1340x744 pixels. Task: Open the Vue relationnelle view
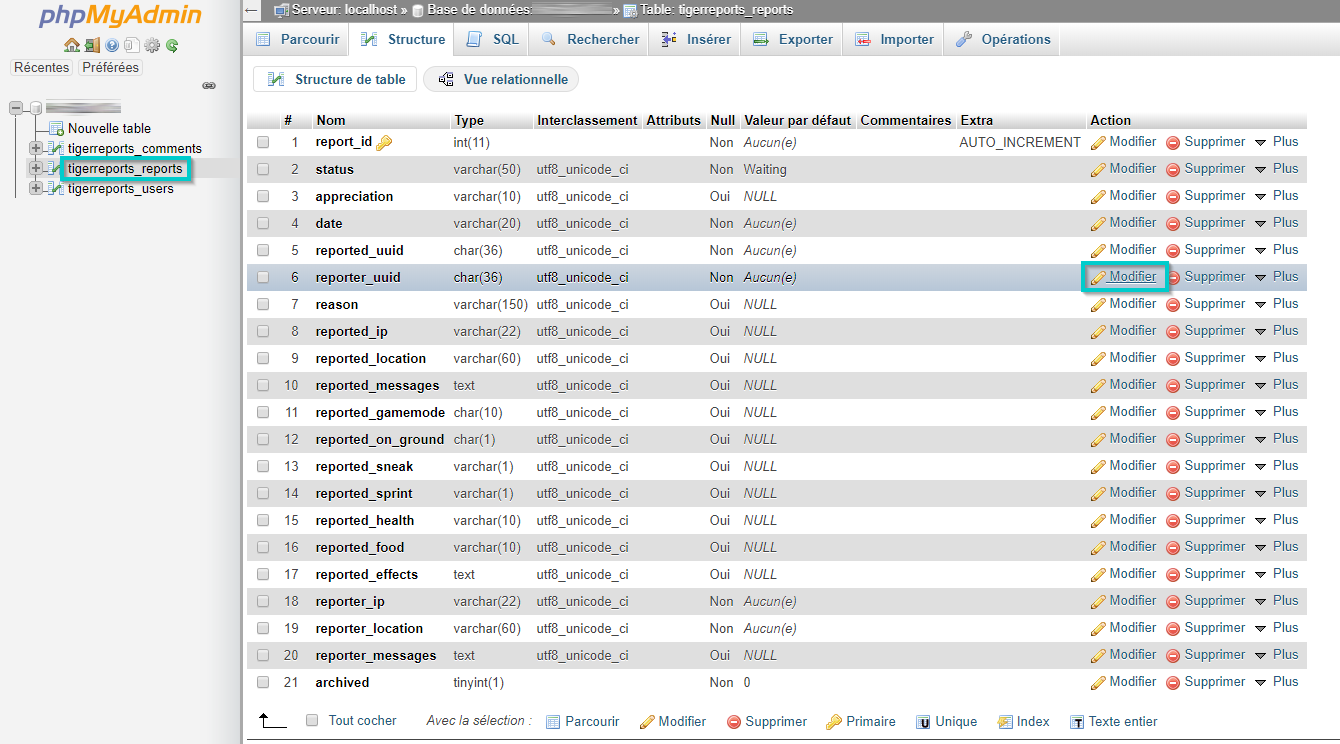point(502,80)
